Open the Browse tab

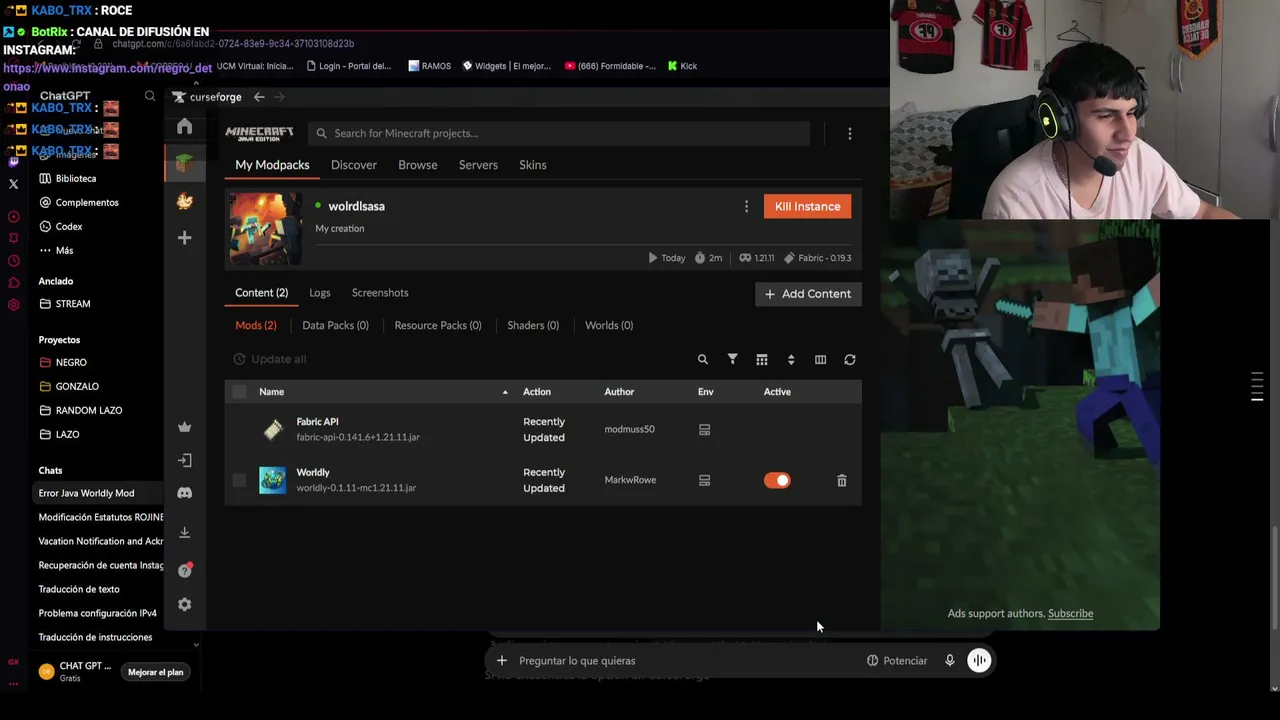pos(418,165)
